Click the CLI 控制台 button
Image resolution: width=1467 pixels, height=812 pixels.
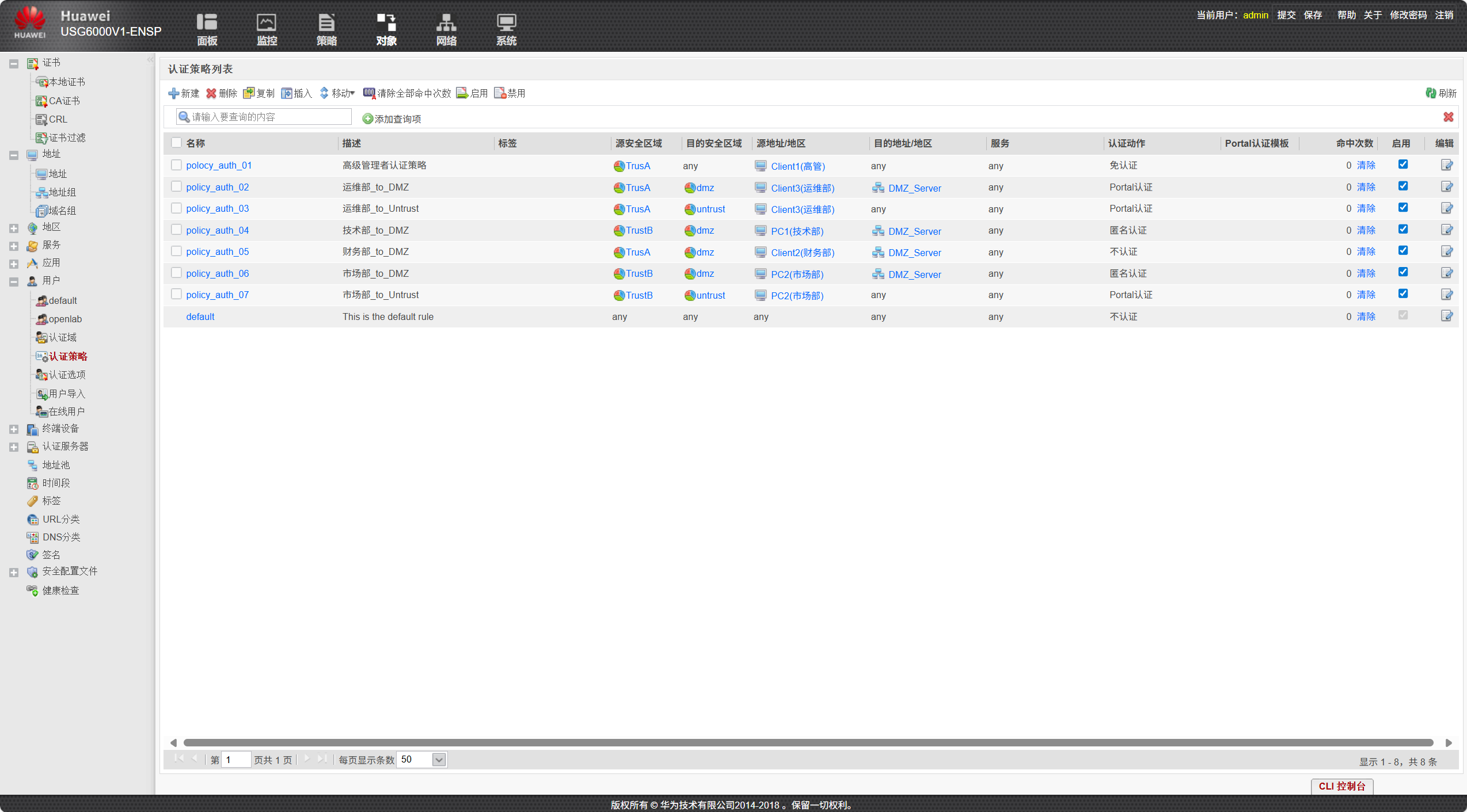pos(1341,786)
